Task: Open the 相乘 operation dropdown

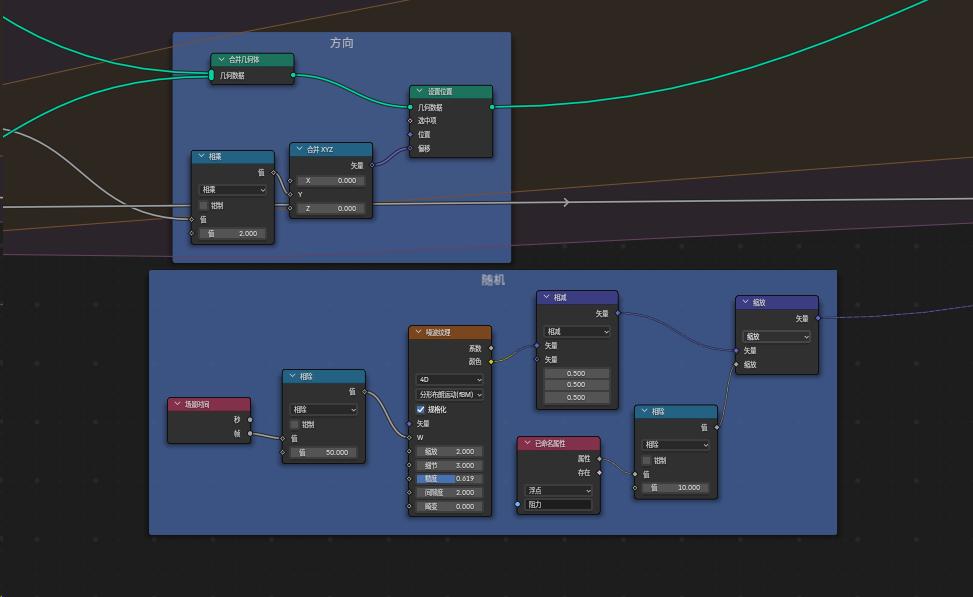Action: [233, 189]
